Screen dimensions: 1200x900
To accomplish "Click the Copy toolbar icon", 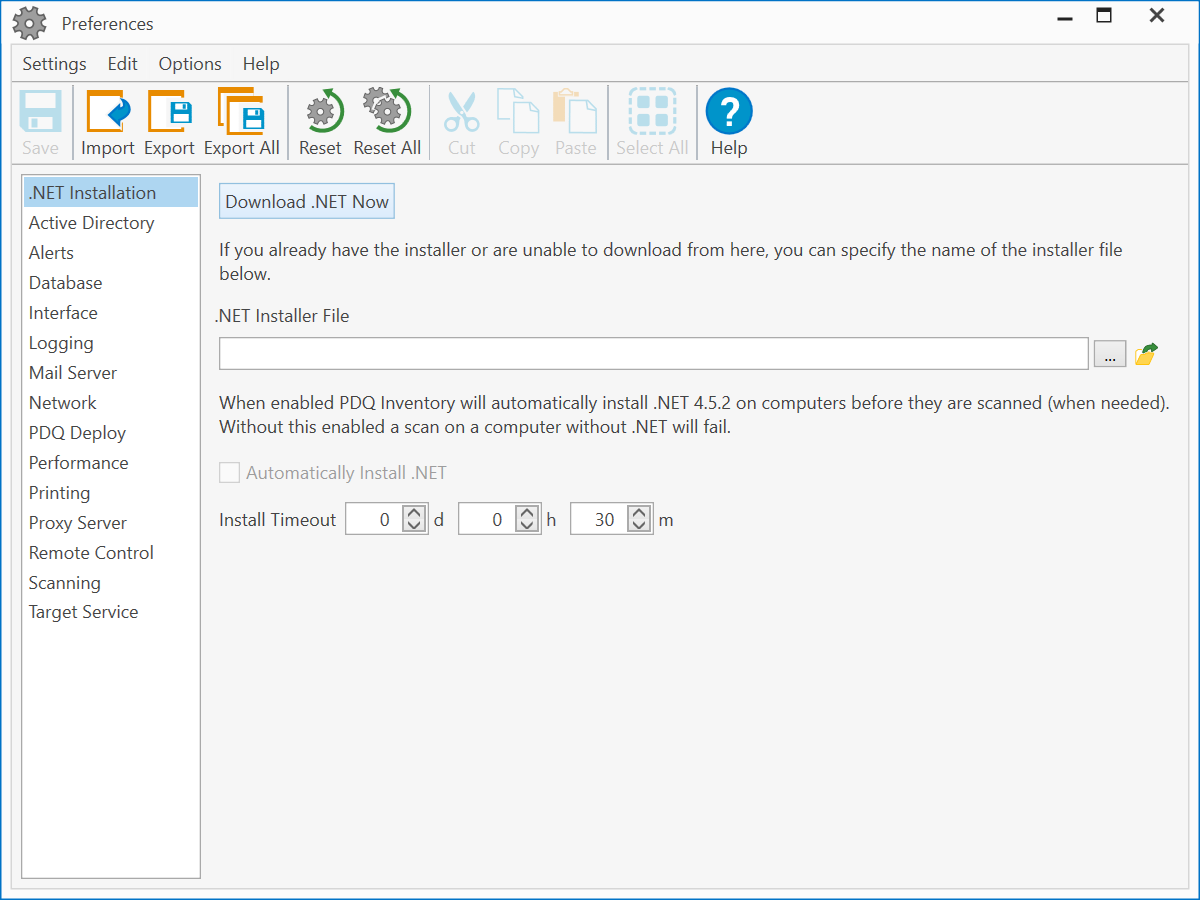I will [518, 111].
